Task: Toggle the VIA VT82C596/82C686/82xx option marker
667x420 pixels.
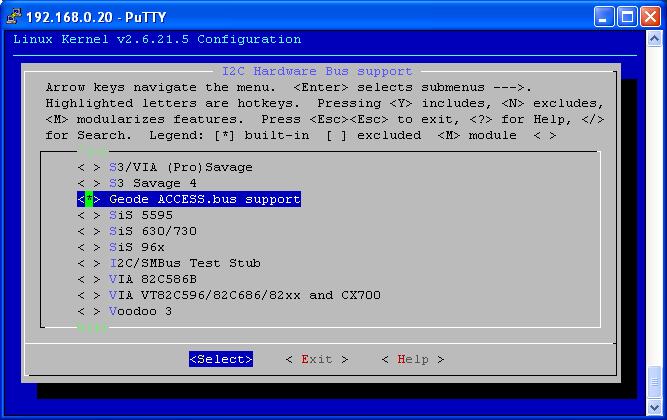Action: point(89,295)
